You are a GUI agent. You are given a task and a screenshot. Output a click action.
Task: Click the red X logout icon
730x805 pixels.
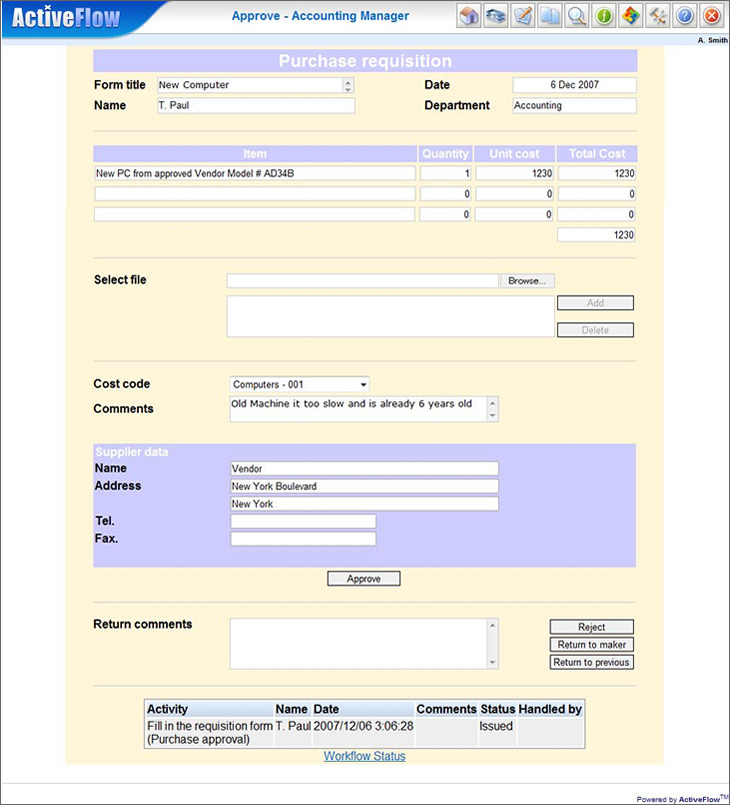(x=712, y=16)
